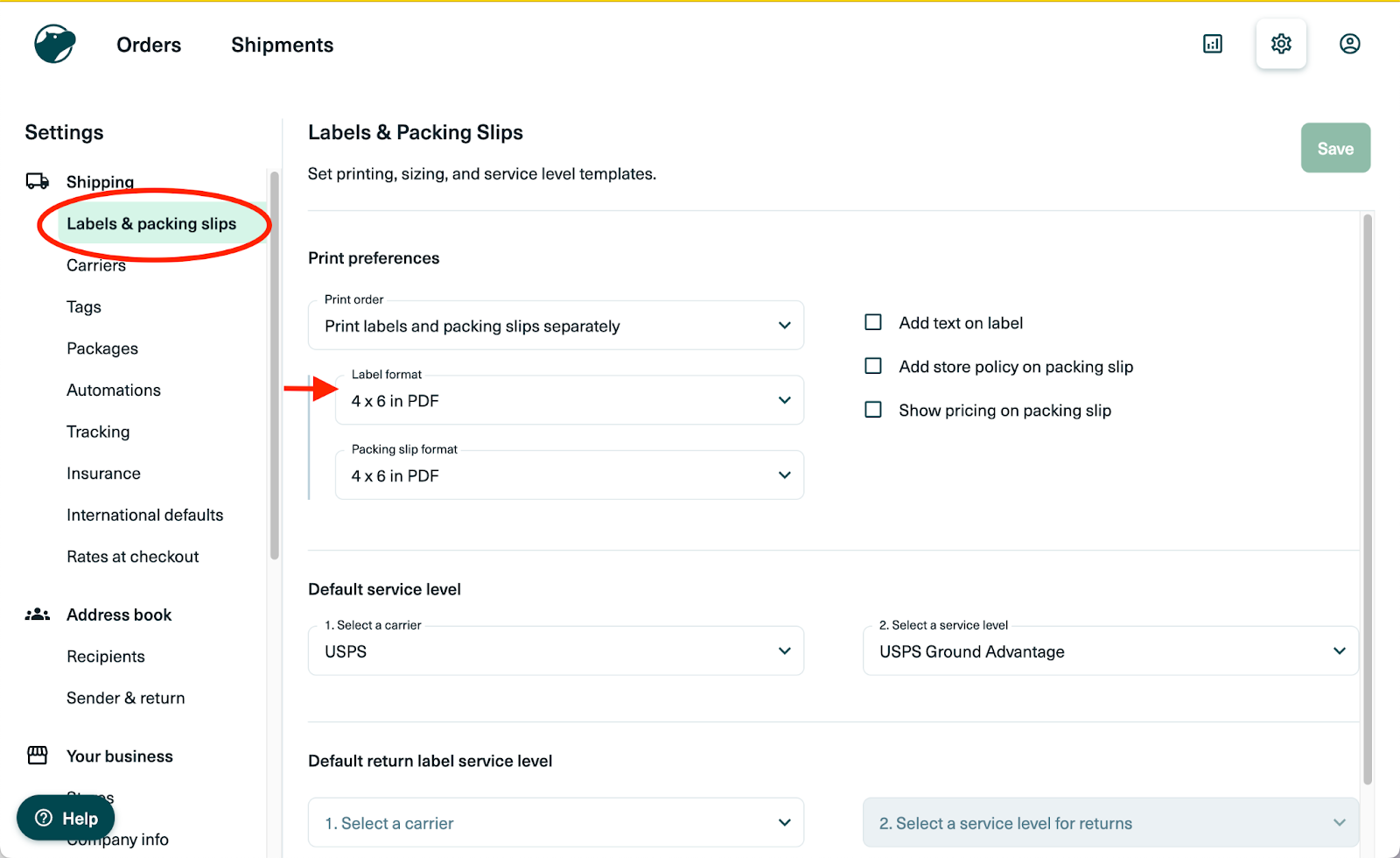Switch to the Shipments tab
This screenshot has width=1400, height=858.
coord(282,45)
